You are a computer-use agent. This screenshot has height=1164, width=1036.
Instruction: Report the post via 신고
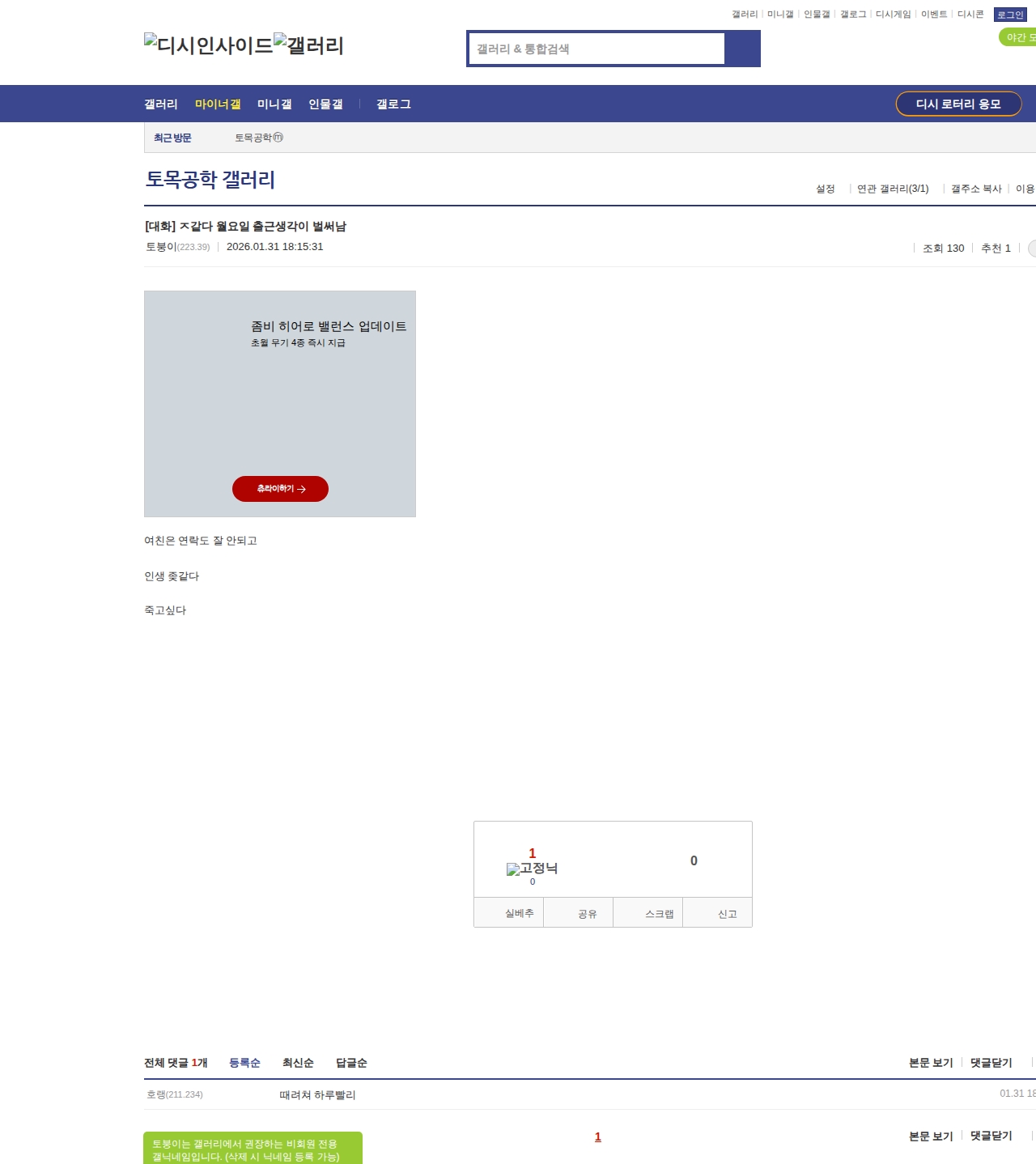tap(727, 913)
